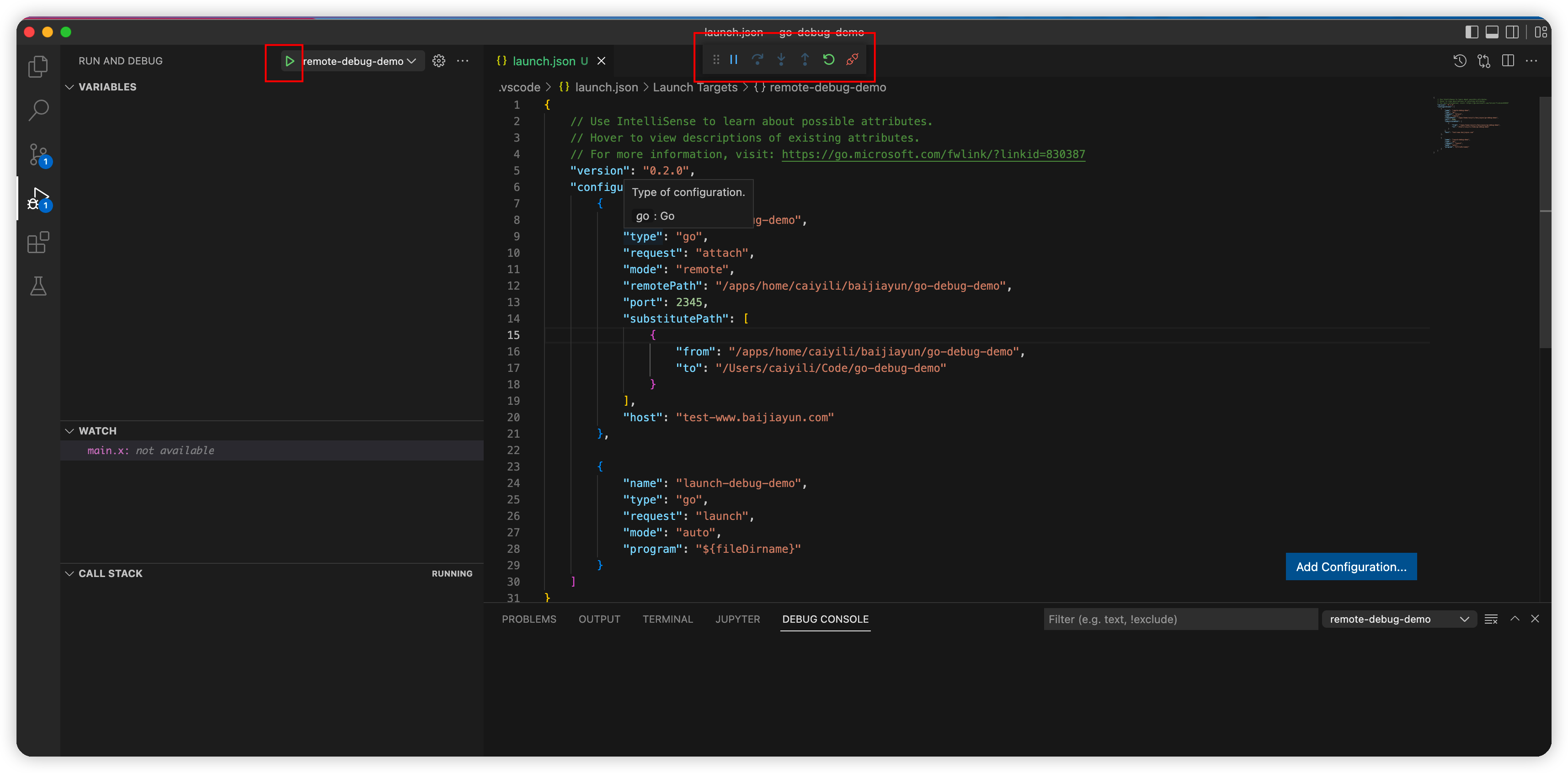The image size is (1568, 773).
Task: Open the Source Control view
Action: [38, 154]
